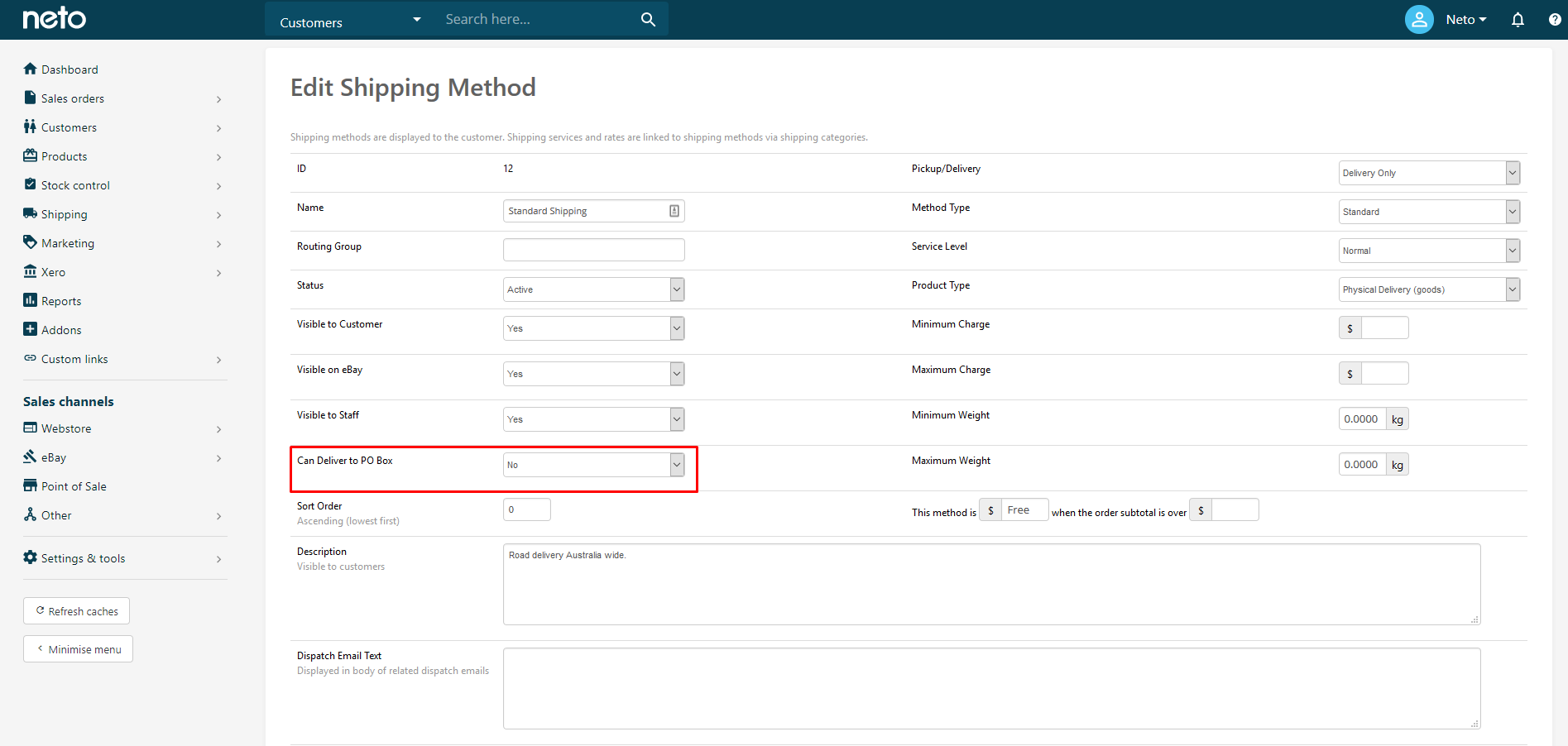Open the Neto account dropdown
Screen dimensions: 1568x746
pyautogui.click(x=1466, y=19)
